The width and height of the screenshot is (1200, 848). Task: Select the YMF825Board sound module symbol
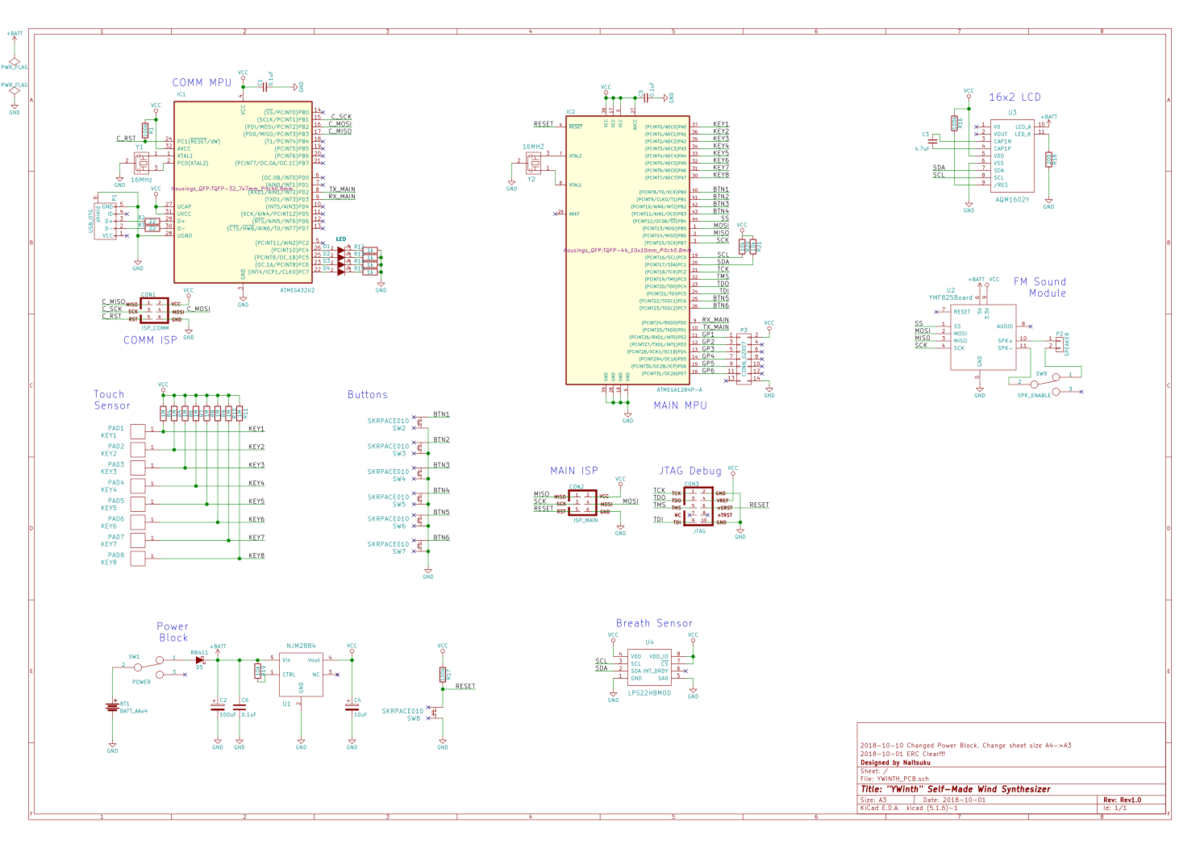pyautogui.click(x=981, y=336)
